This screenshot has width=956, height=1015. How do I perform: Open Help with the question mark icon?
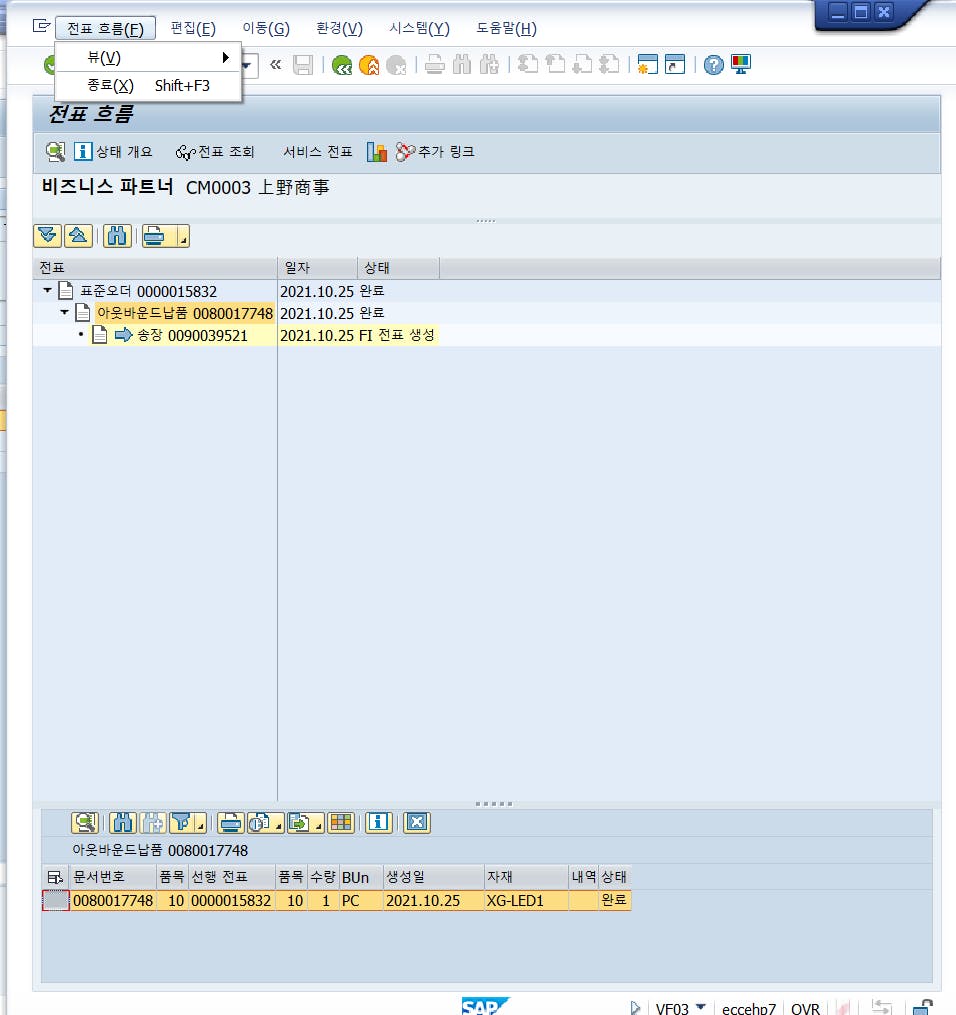[x=713, y=65]
